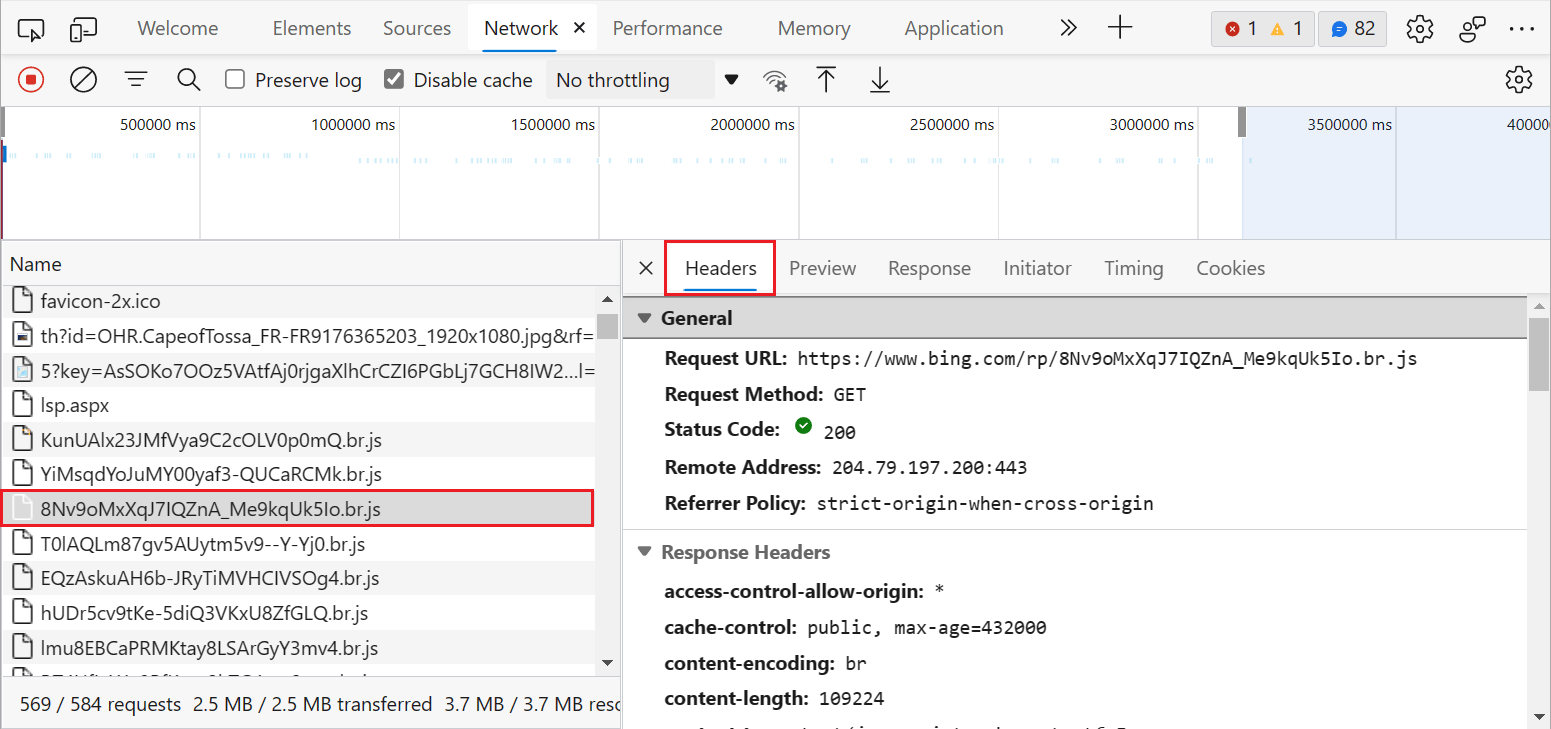Import a HAR file
The image size is (1551, 729).
click(x=826, y=80)
